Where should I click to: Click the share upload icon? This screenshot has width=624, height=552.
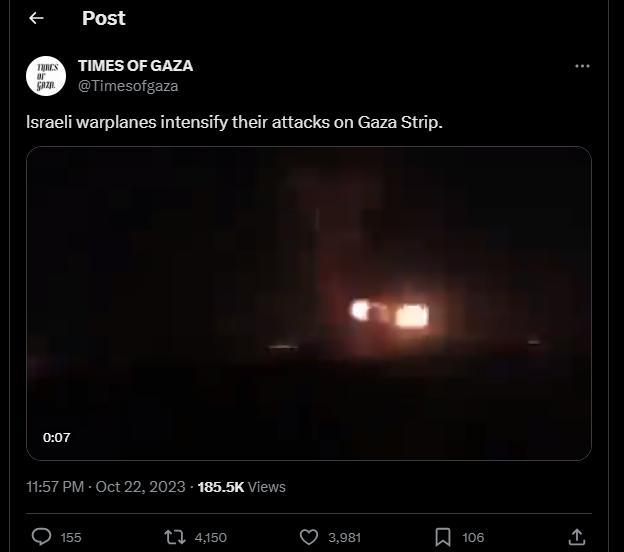tap(577, 537)
